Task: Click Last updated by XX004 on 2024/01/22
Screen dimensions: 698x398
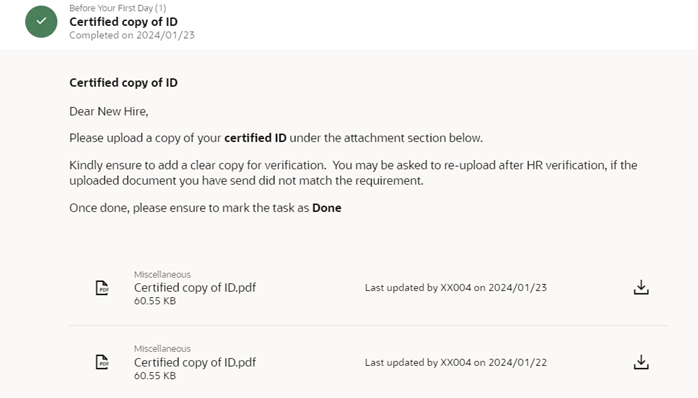Action: tap(456, 362)
